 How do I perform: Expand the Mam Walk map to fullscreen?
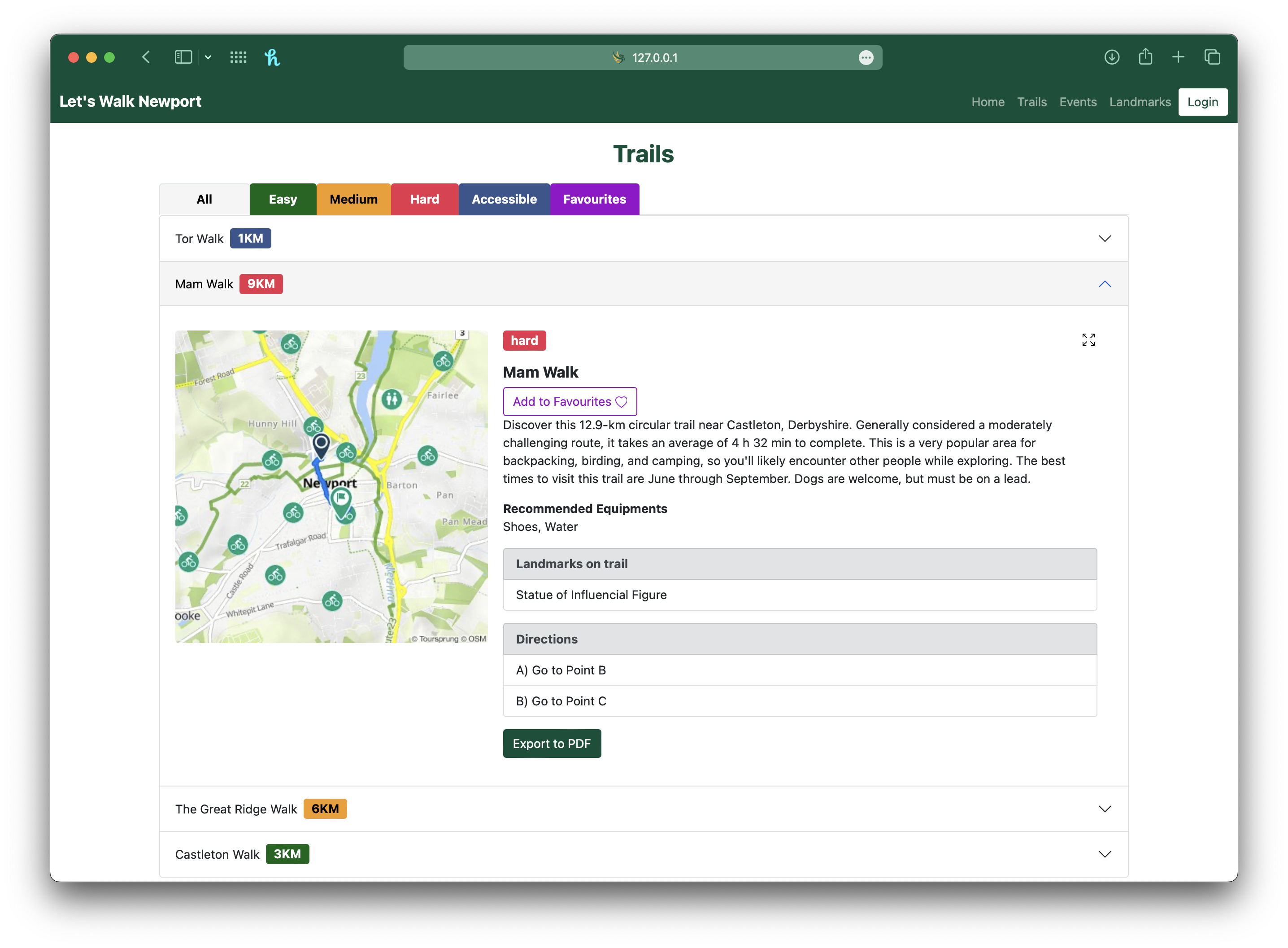click(x=1088, y=340)
